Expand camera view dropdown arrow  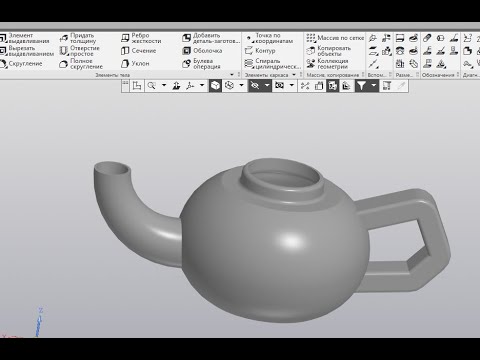click(x=292, y=86)
